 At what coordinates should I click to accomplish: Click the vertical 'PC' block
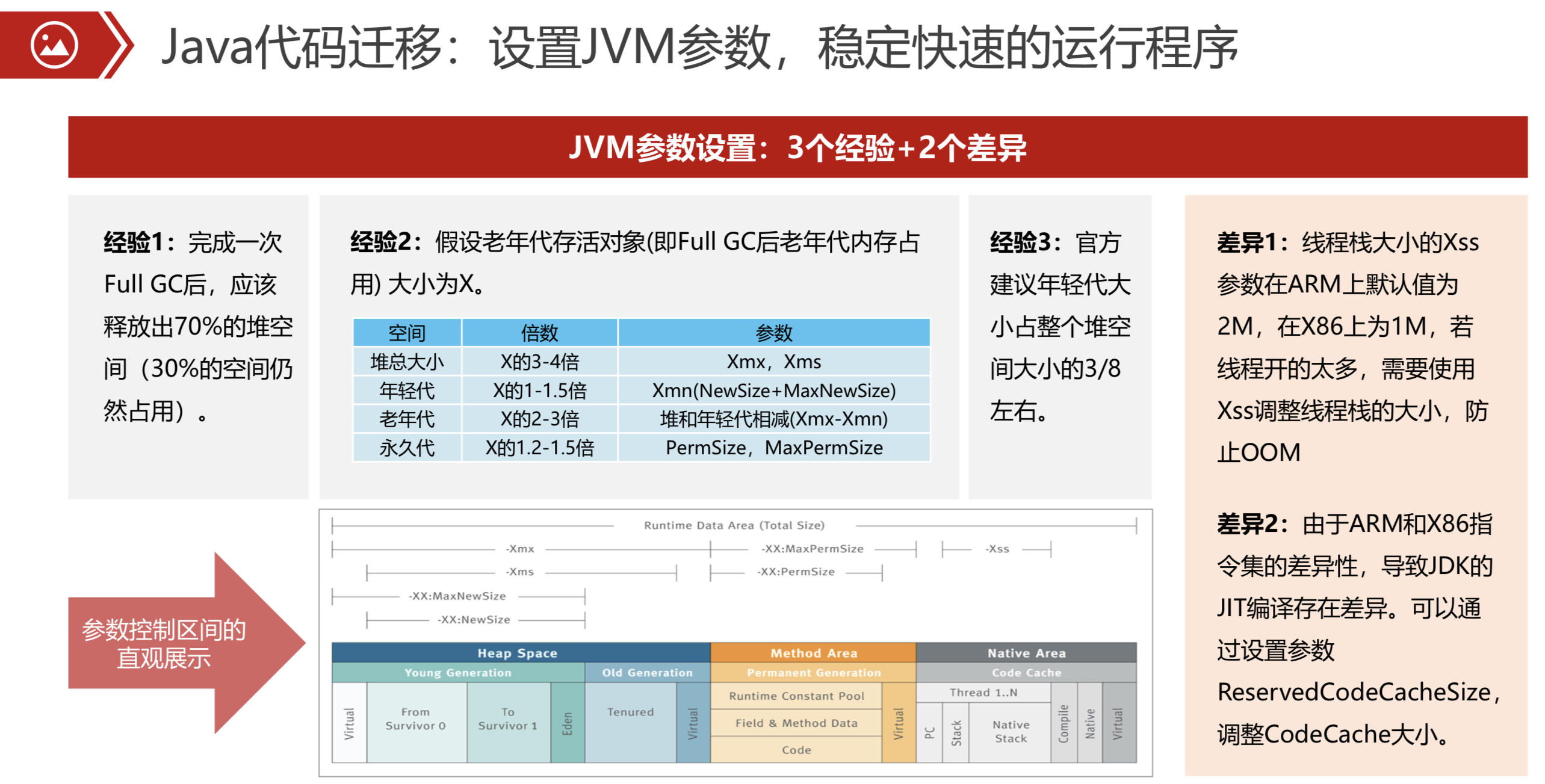coord(929,733)
